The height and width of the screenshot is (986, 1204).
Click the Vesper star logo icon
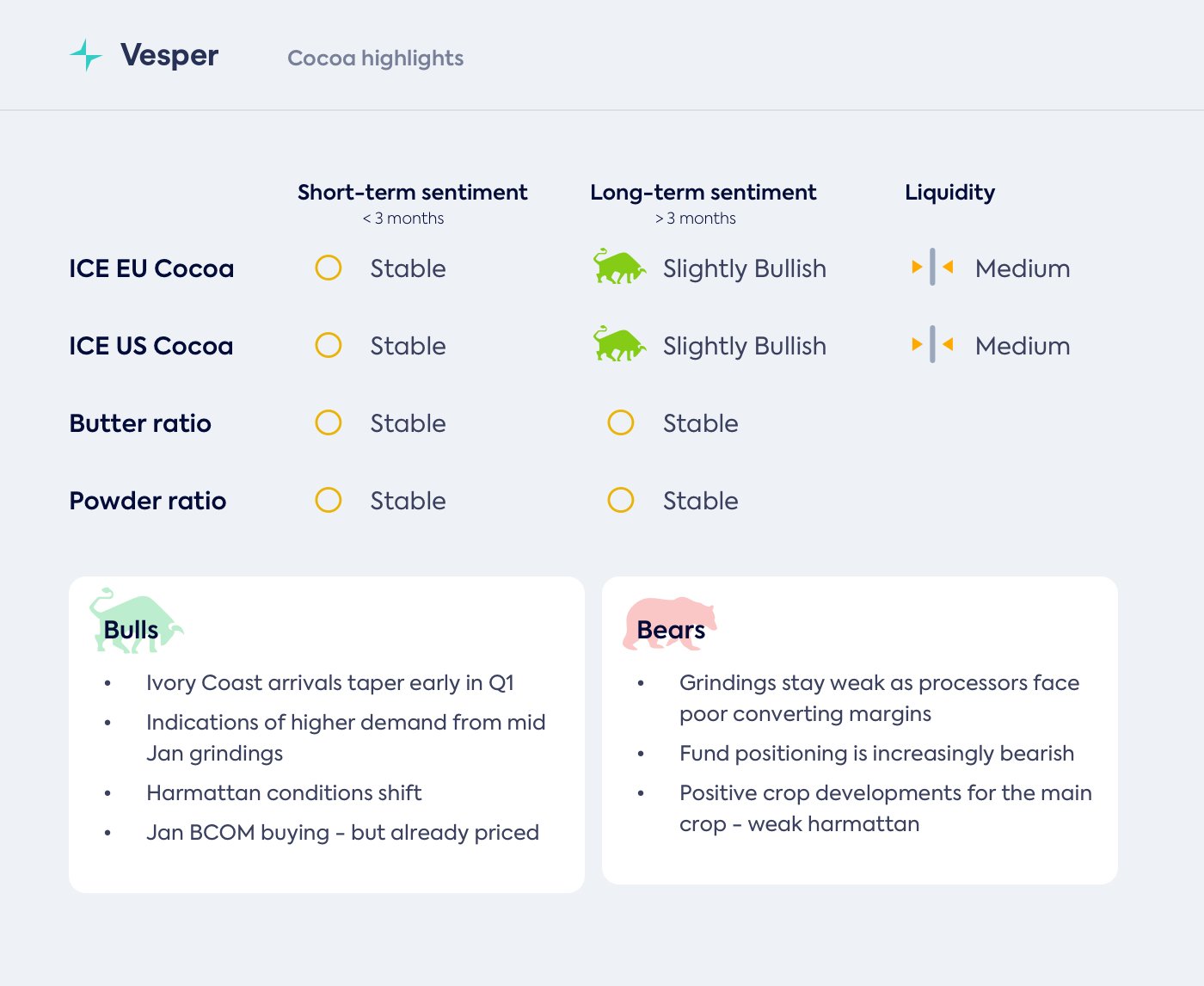click(x=86, y=55)
